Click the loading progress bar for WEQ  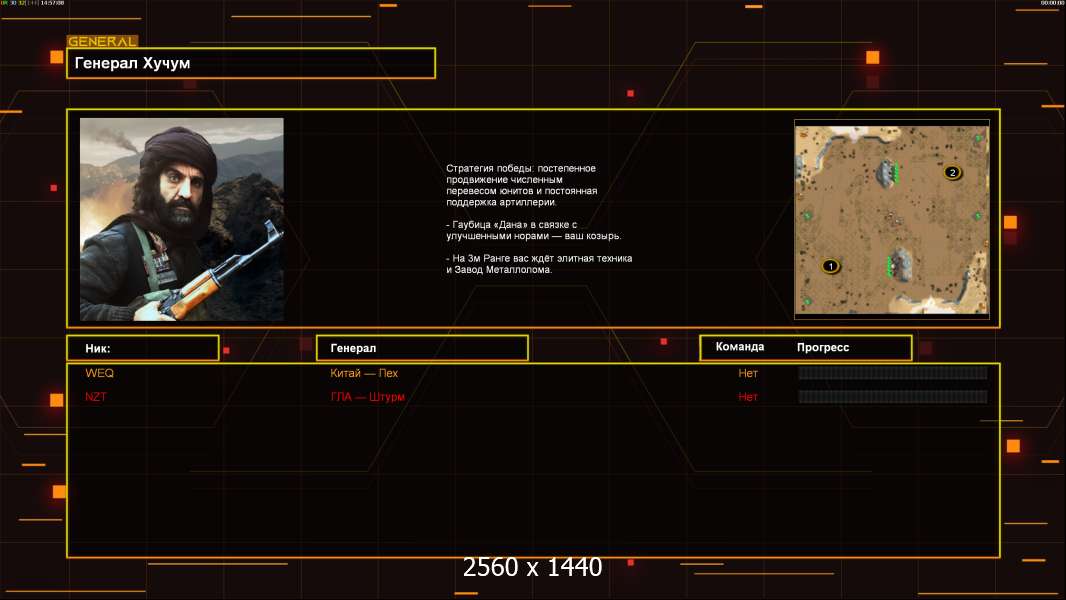click(x=893, y=372)
